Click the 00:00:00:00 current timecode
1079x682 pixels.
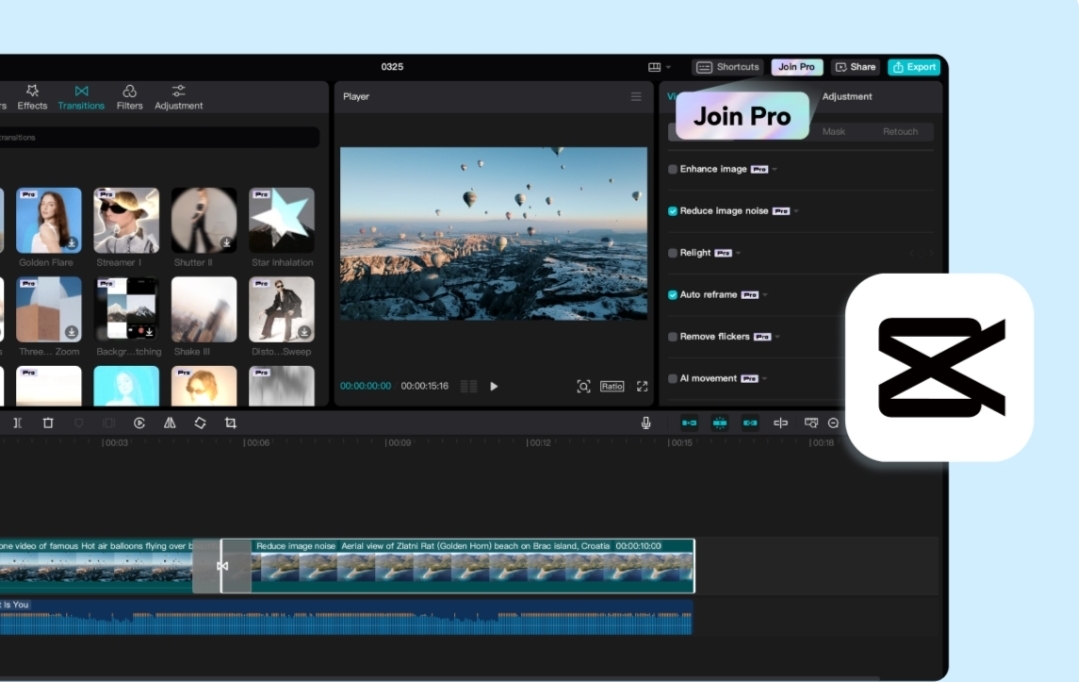coord(365,386)
